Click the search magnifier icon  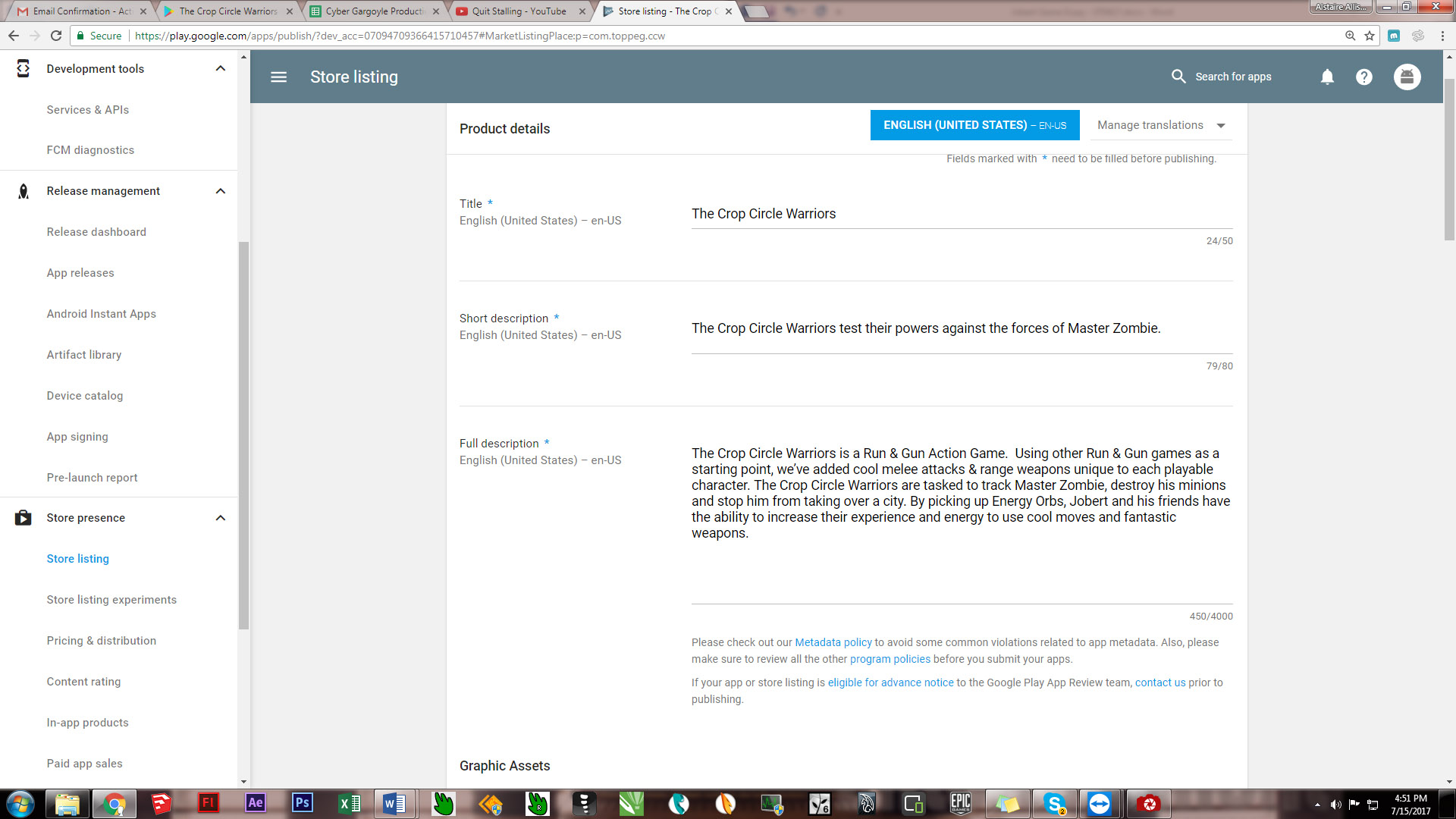[1178, 77]
